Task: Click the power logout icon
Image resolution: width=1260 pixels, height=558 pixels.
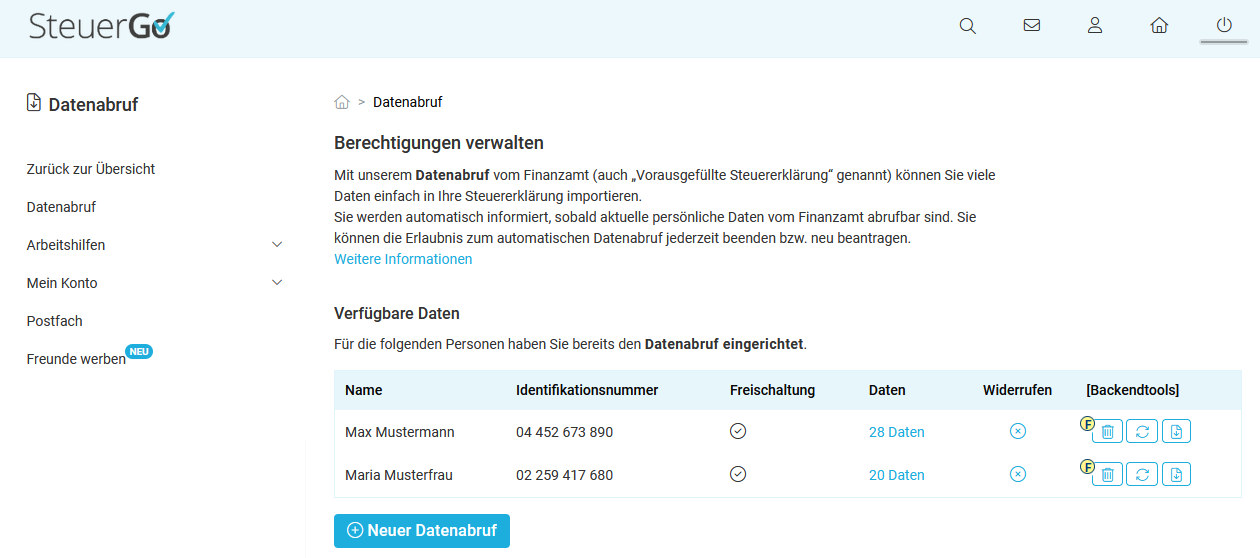Action: tap(1224, 26)
